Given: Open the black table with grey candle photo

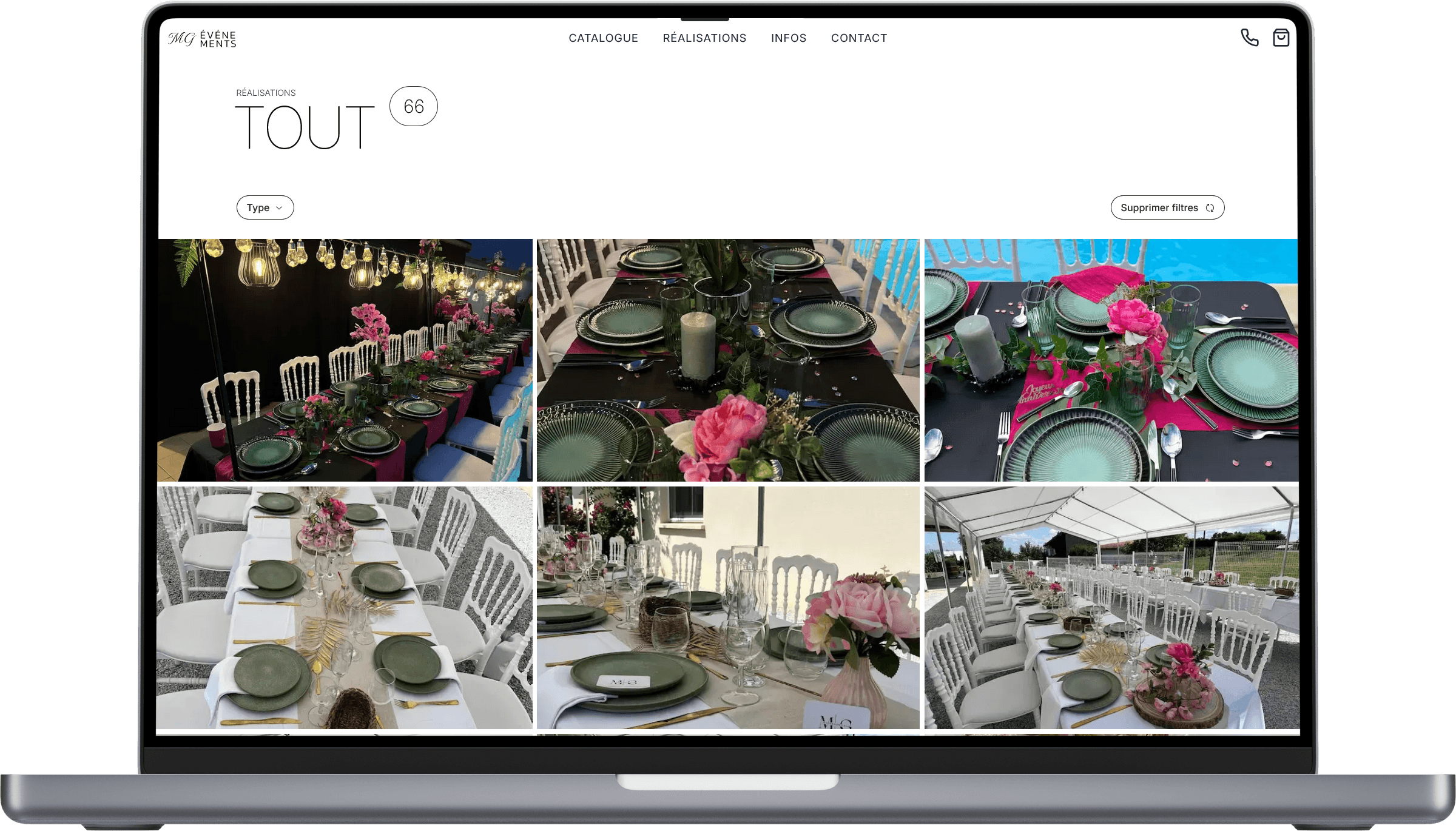Looking at the screenshot, I should pyautogui.click(x=728, y=360).
